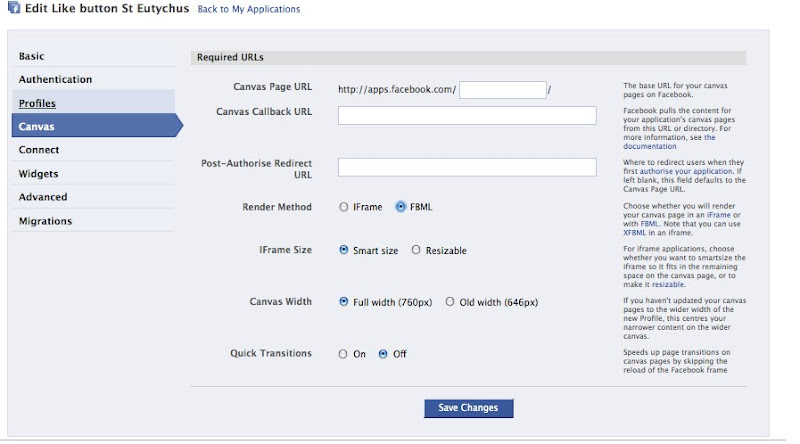Choose Smart size for IFrame Size

[344, 251]
